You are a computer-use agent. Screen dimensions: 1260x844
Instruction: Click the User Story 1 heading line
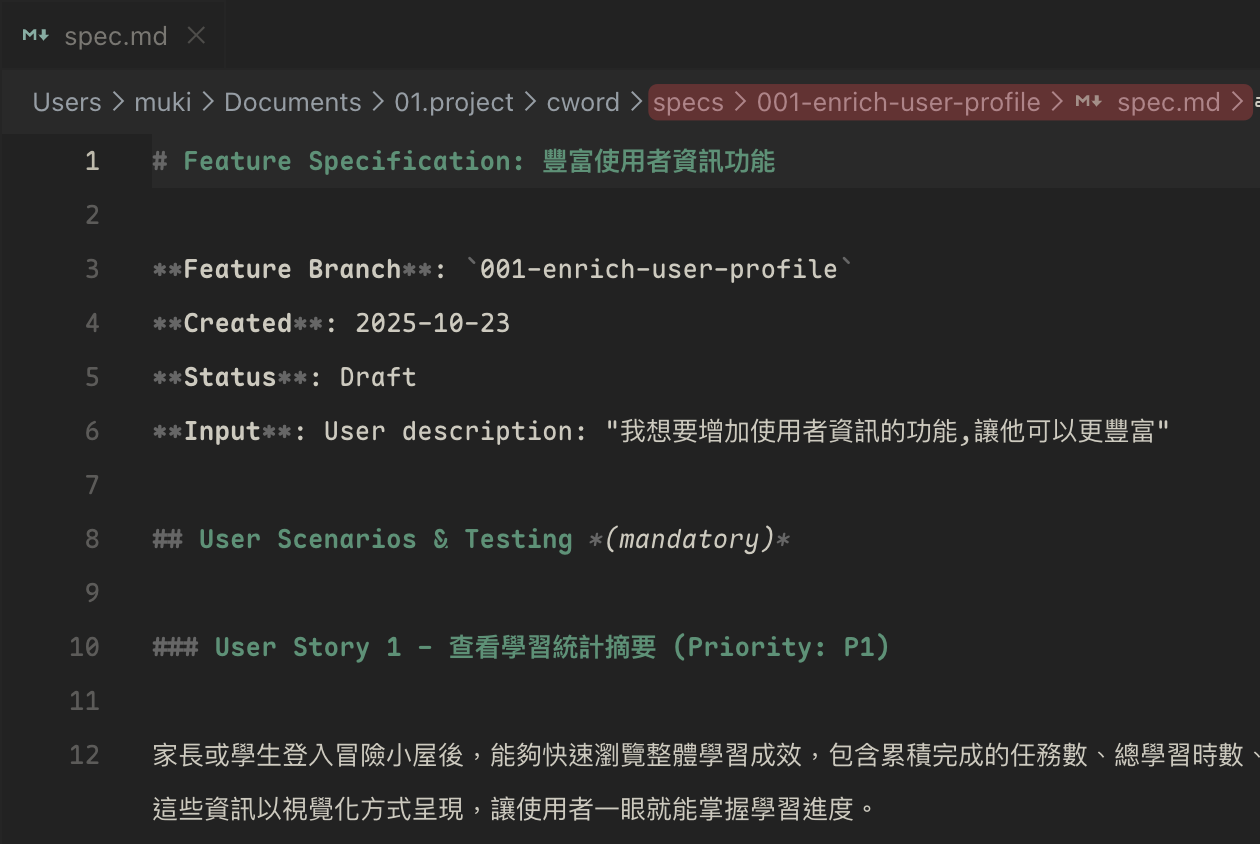(521, 647)
